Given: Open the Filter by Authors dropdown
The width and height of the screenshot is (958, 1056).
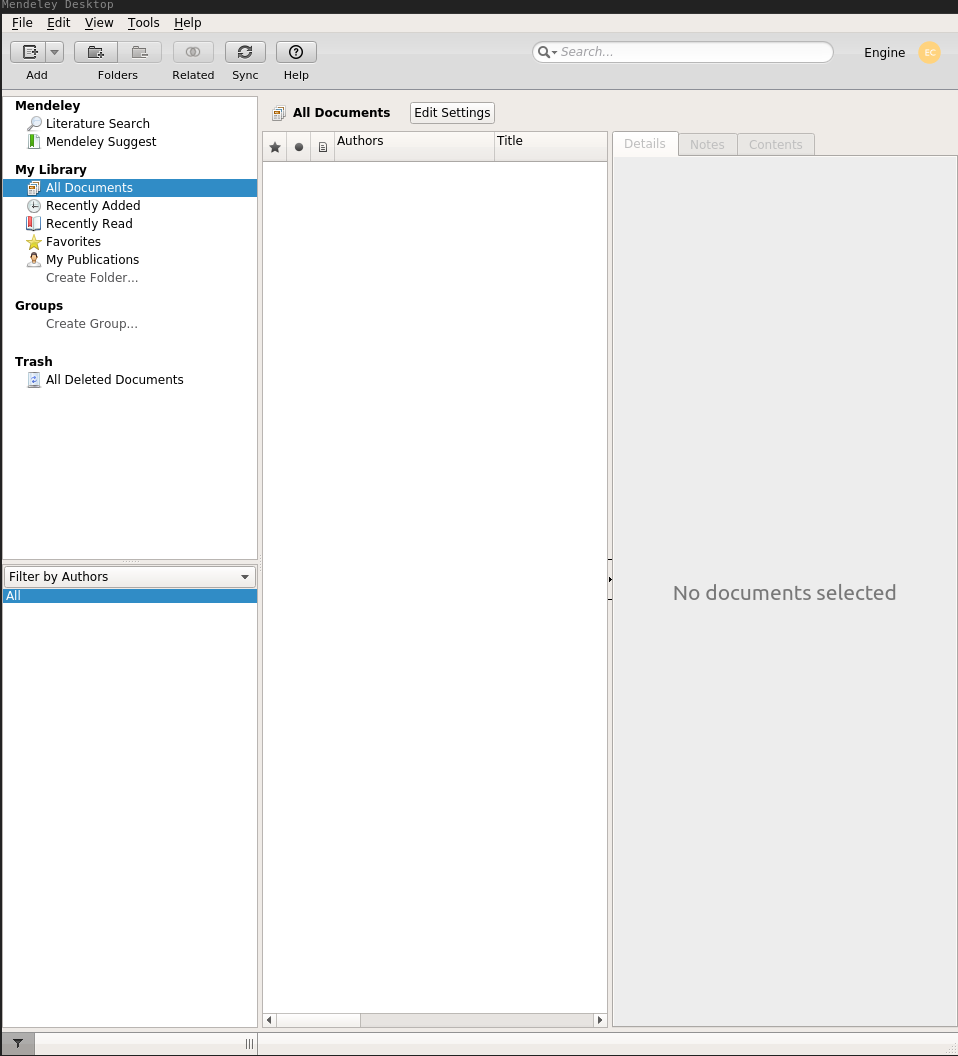Looking at the screenshot, I should click(129, 576).
